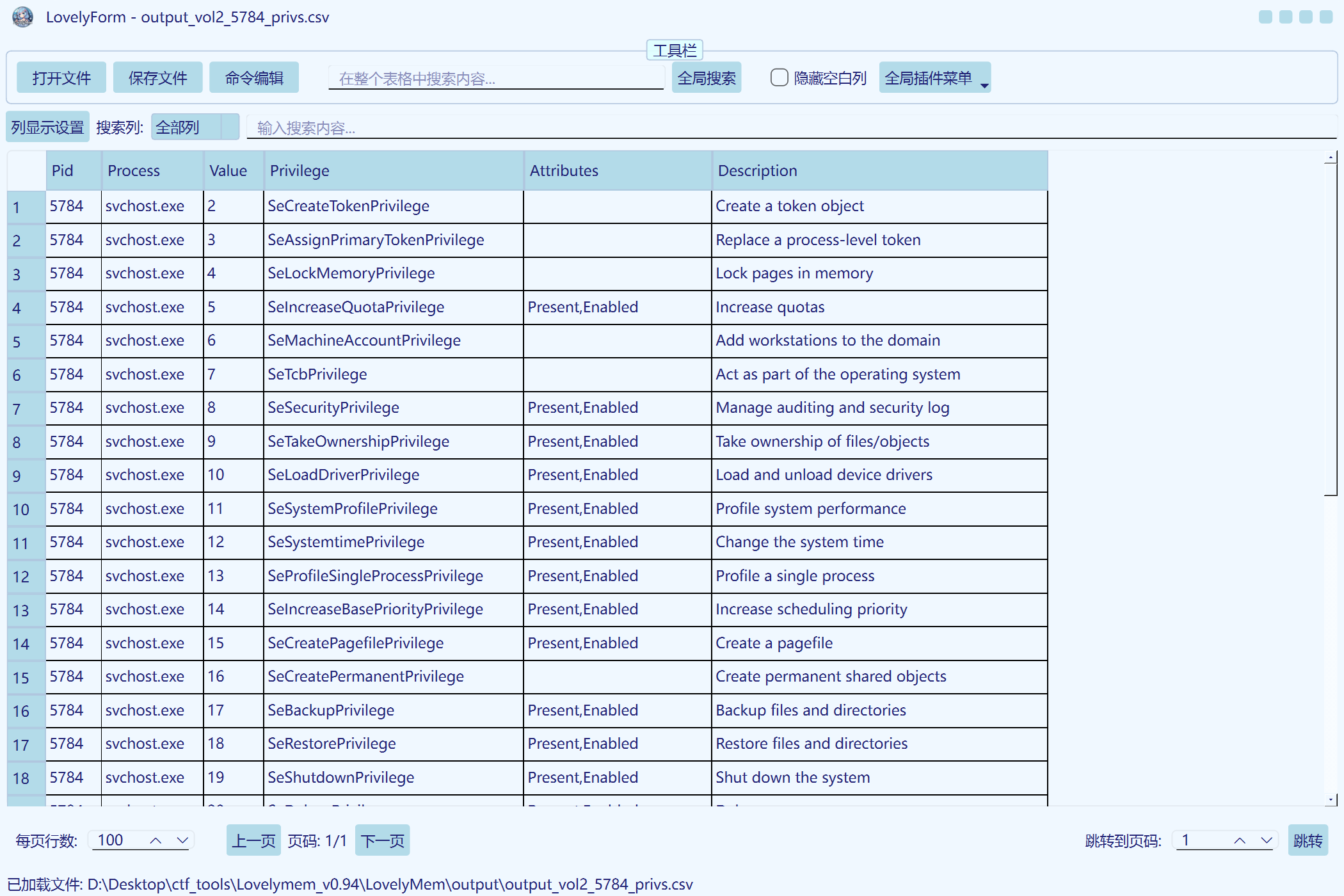Click the LovelyForm app icon in title bar

point(23,17)
